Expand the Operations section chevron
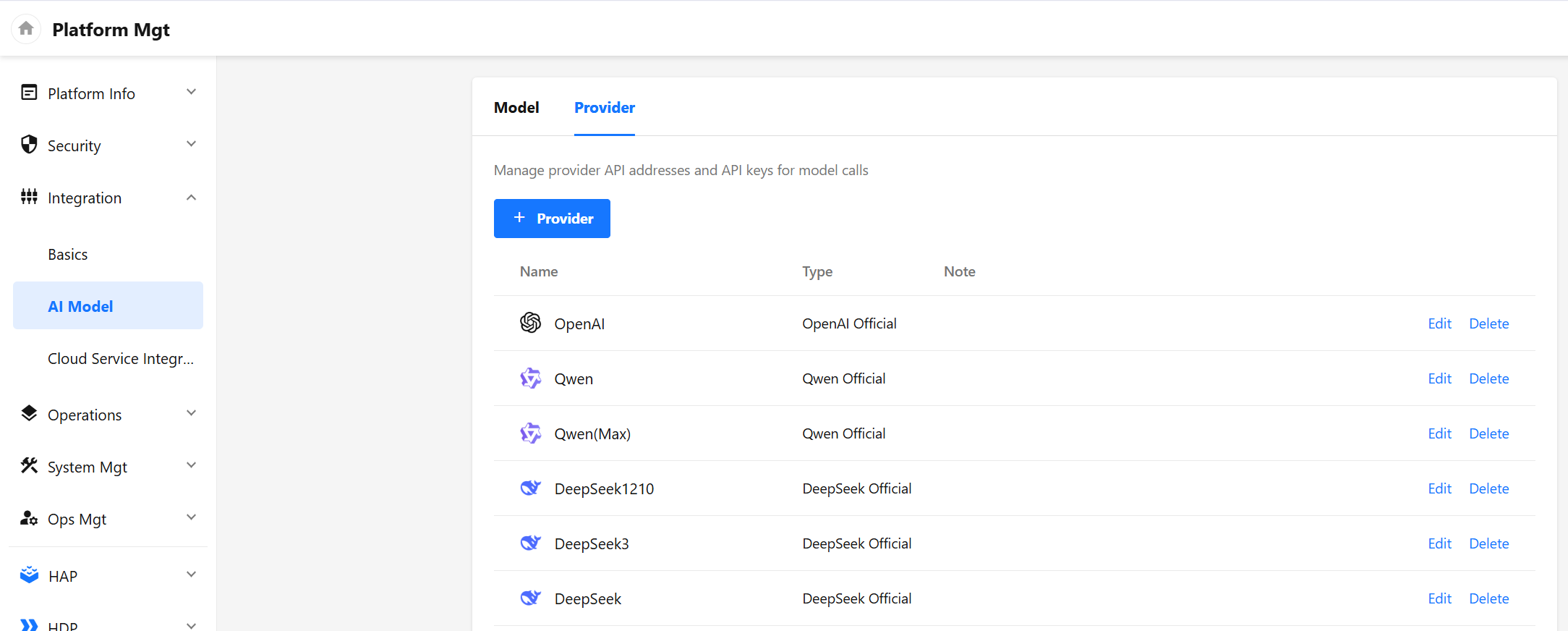 [x=191, y=413]
